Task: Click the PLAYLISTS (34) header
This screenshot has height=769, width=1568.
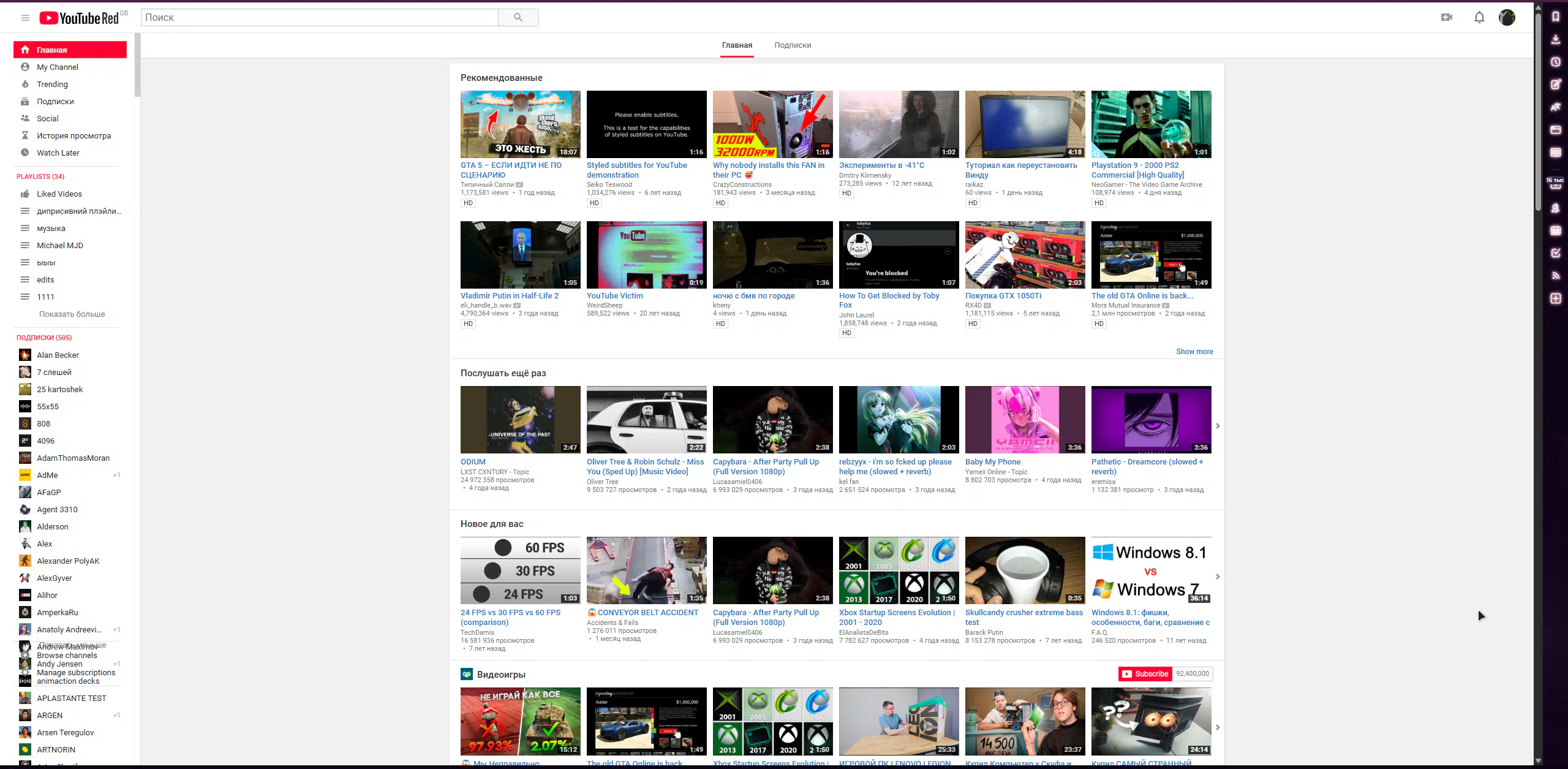Action: (40, 176)
